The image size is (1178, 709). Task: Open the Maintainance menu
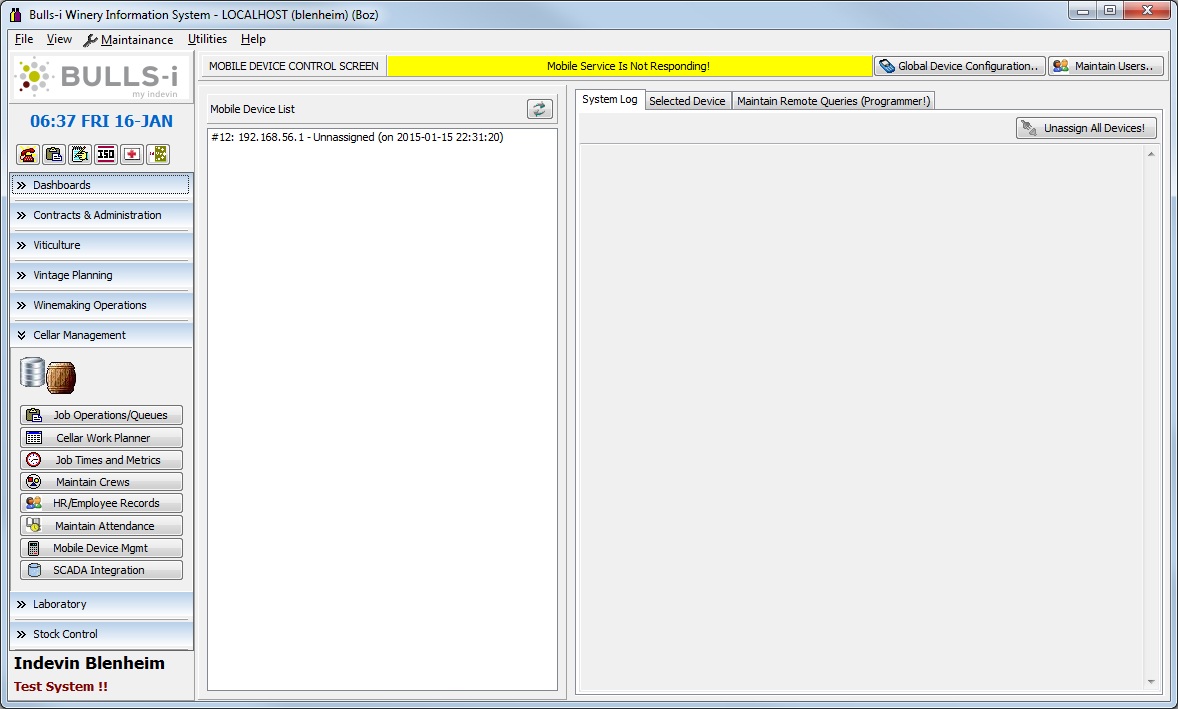point(128,40)
